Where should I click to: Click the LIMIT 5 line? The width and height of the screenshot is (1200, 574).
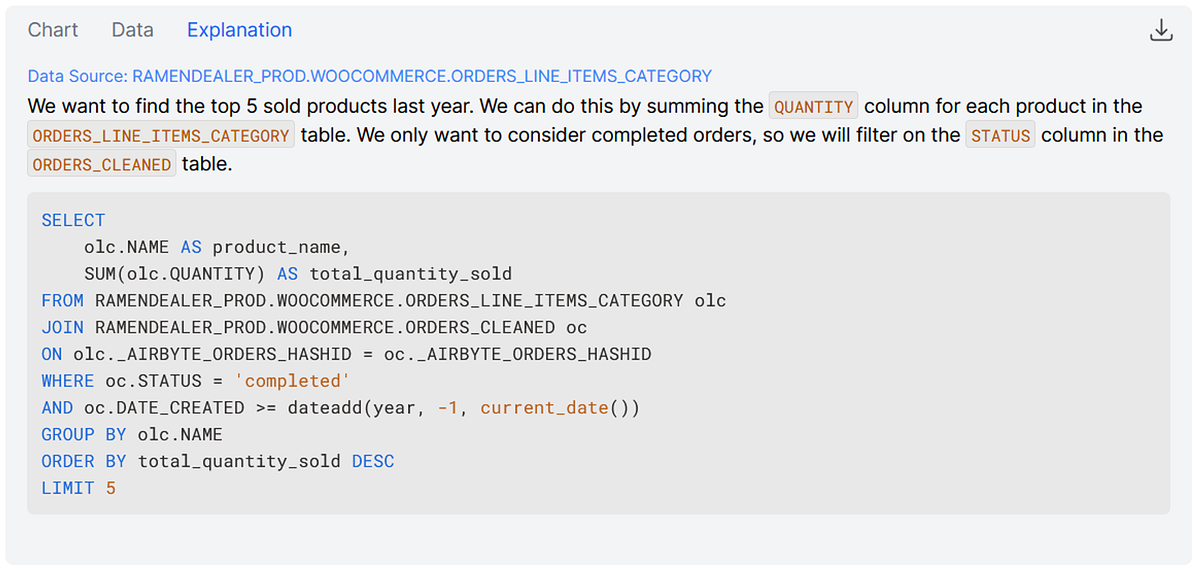pyautogui.click(x=79, y=488)
